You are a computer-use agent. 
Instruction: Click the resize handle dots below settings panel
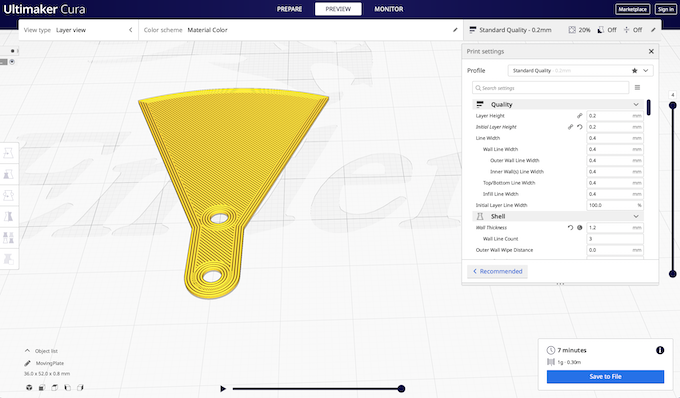(560, 284)
